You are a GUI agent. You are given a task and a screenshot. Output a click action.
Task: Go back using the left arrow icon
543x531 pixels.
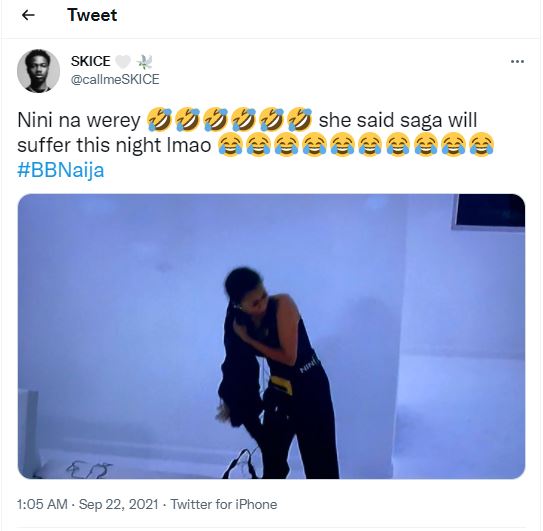28,15
